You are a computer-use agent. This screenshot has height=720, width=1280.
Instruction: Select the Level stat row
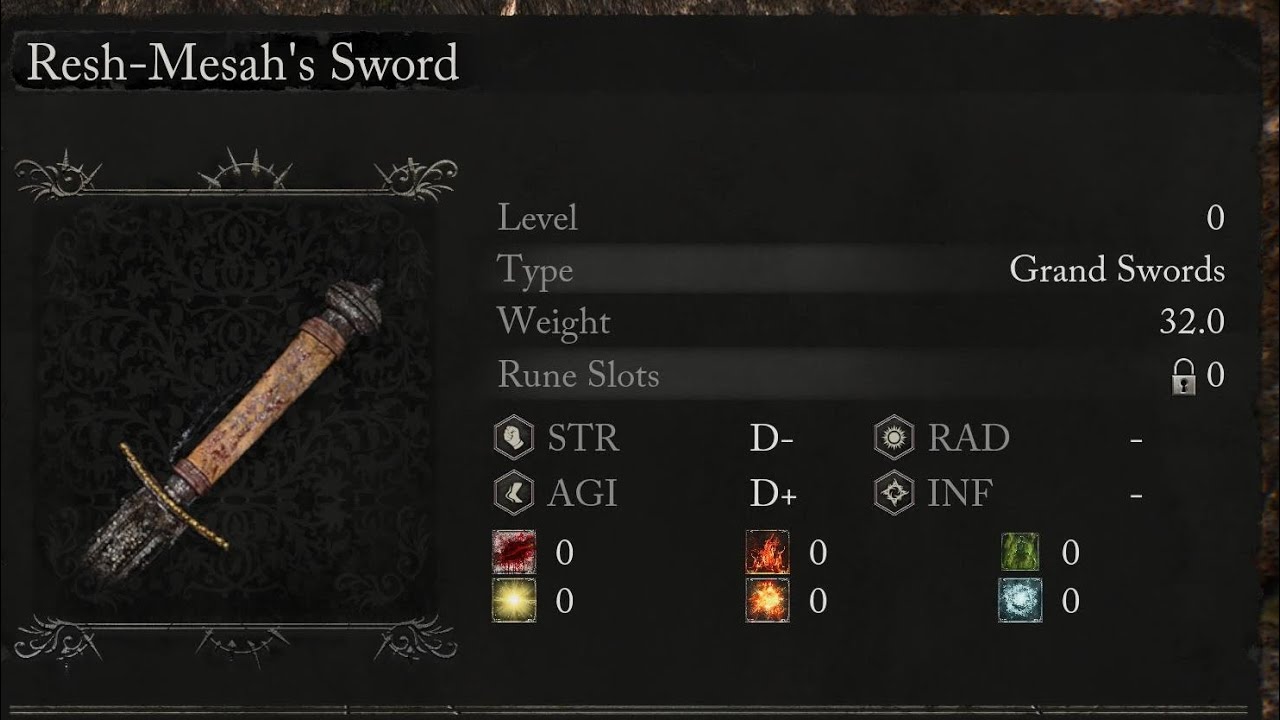[x=861, y=218]
